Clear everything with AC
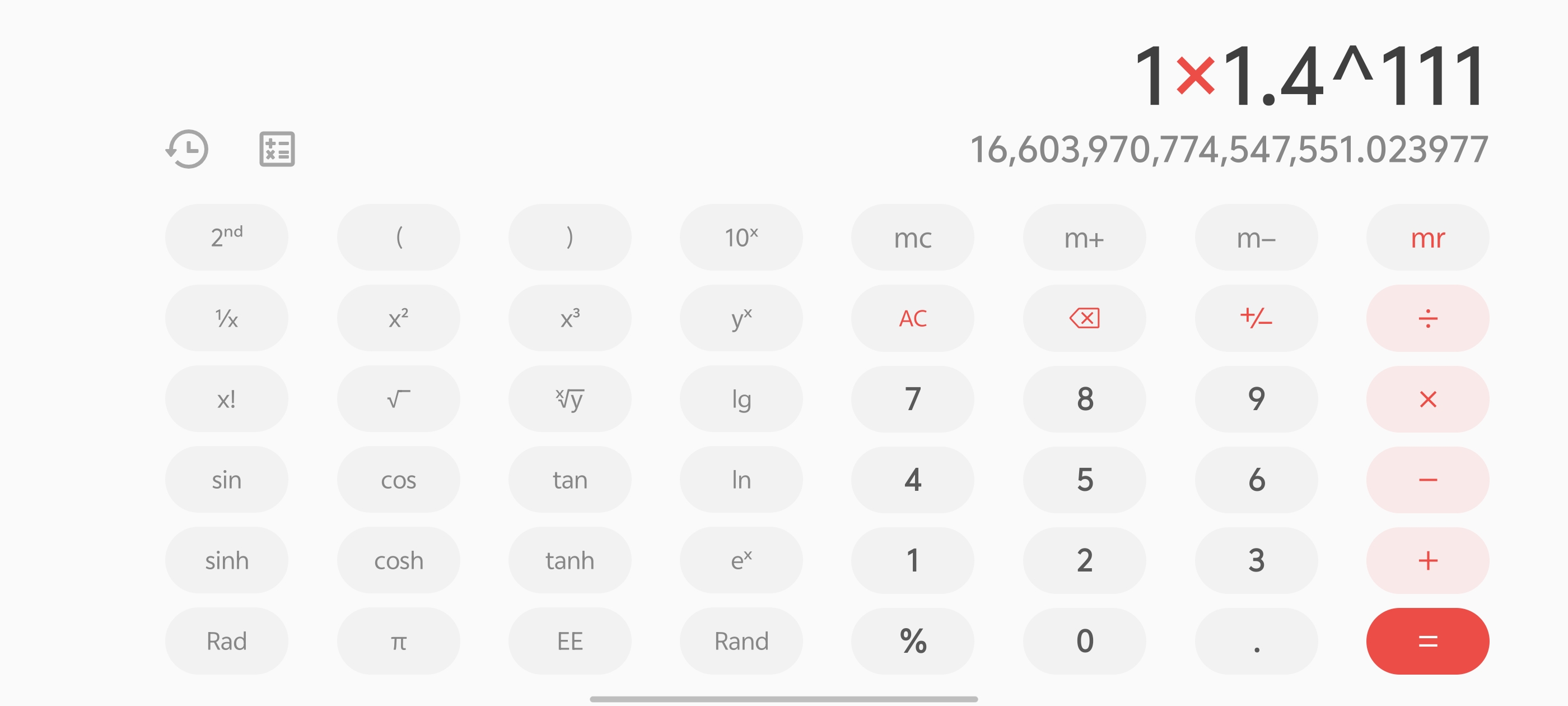The height and width of the screenshot is (706, 1568). coord(912,318)
